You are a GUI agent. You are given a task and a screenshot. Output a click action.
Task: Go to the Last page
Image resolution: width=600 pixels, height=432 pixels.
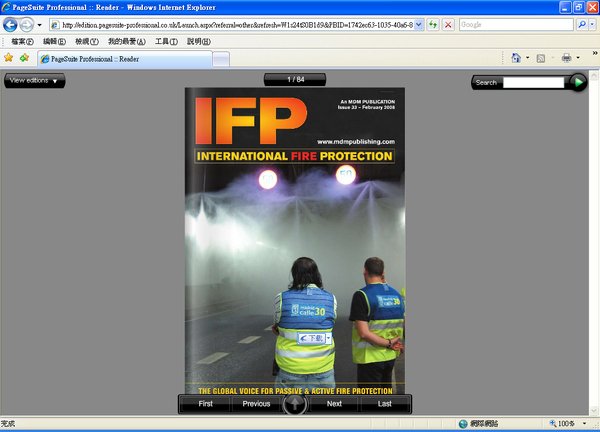(x=385, y=404)
